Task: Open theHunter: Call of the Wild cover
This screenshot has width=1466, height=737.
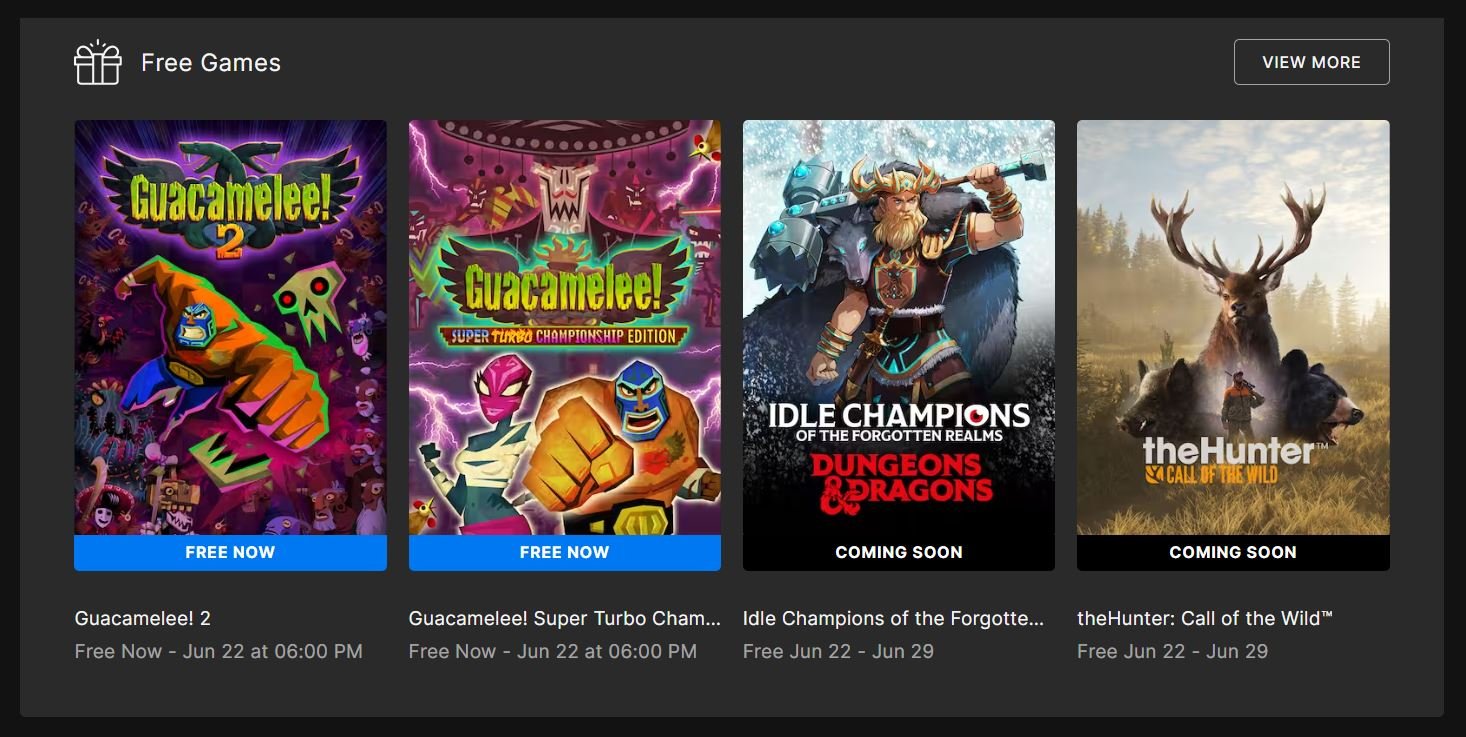Action: 1233,328
